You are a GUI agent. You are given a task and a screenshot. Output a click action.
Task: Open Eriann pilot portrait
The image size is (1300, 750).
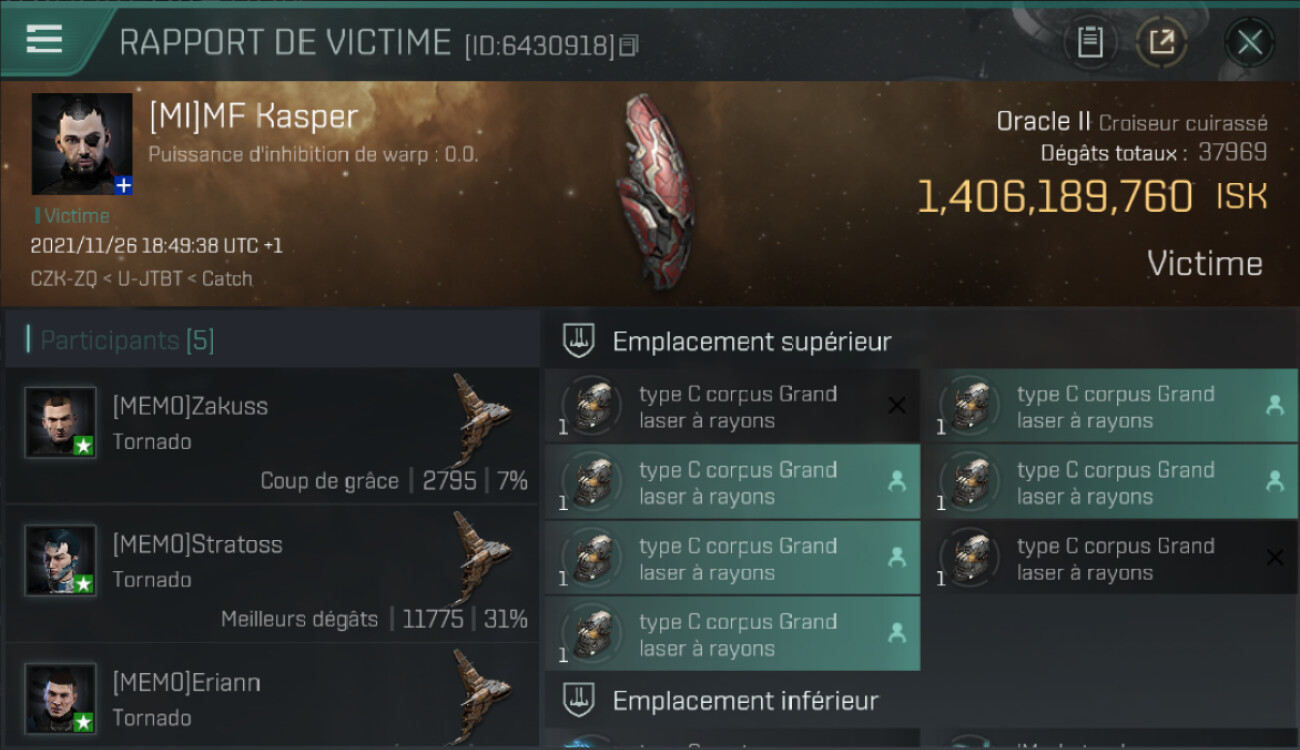tap(61, 698)
